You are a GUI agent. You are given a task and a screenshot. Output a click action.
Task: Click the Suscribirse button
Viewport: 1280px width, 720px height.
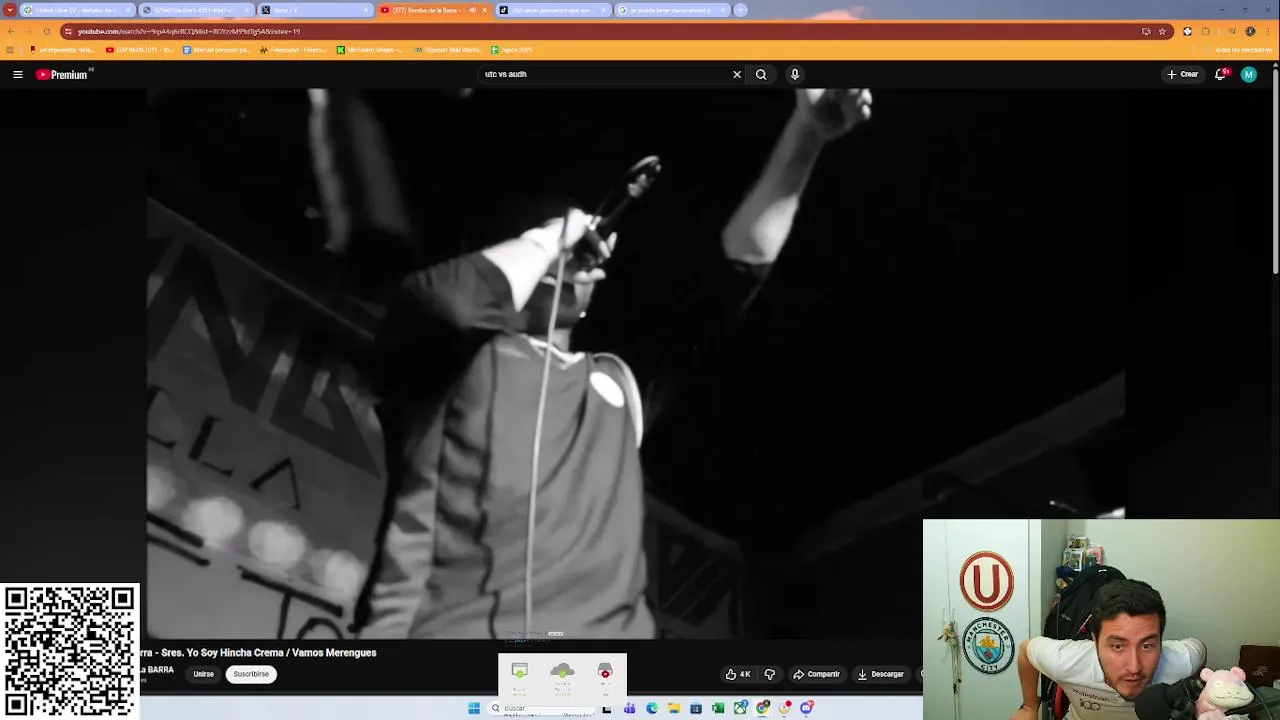coord(251,674)
